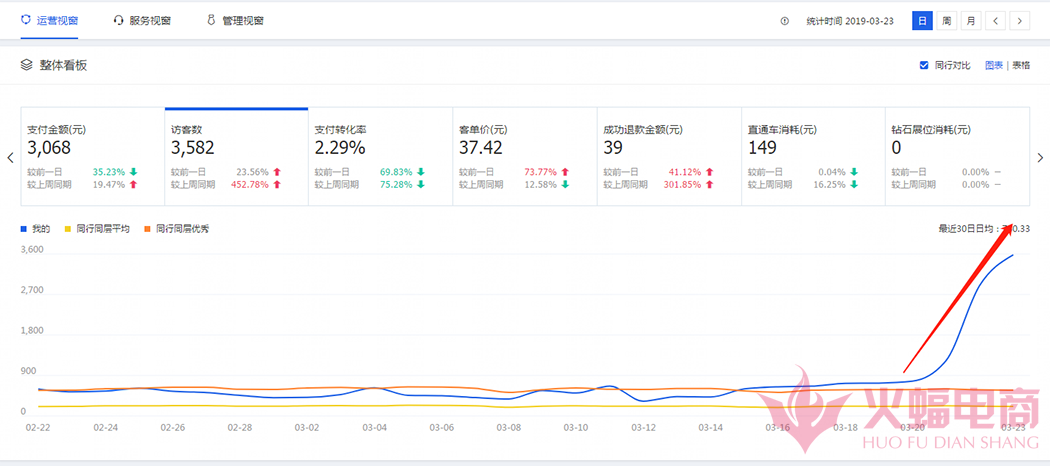Switch to the 管理视窗 tab
This screenshot has width=1050, height=466.
[x=235, y=20]
